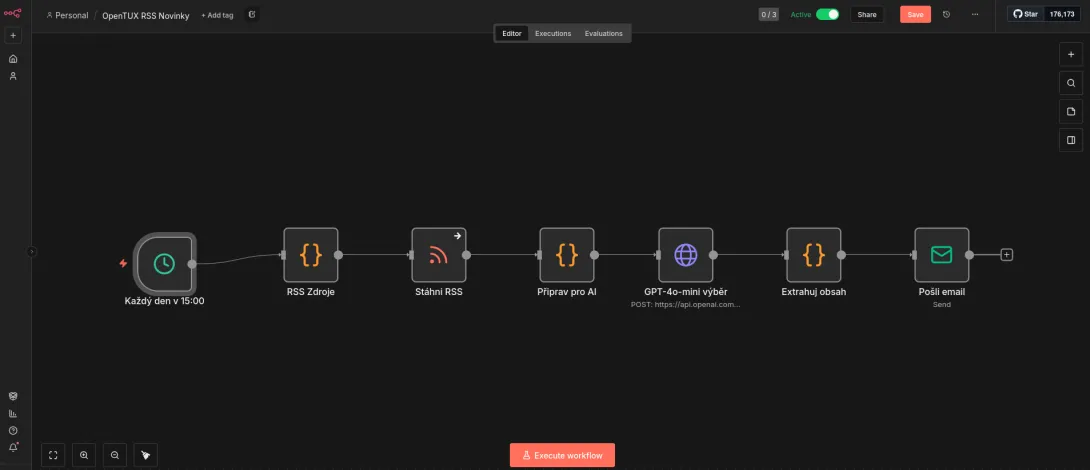Open the Personal project breadcrumb
Screen dimensions: 1090x470
point(67,15)
